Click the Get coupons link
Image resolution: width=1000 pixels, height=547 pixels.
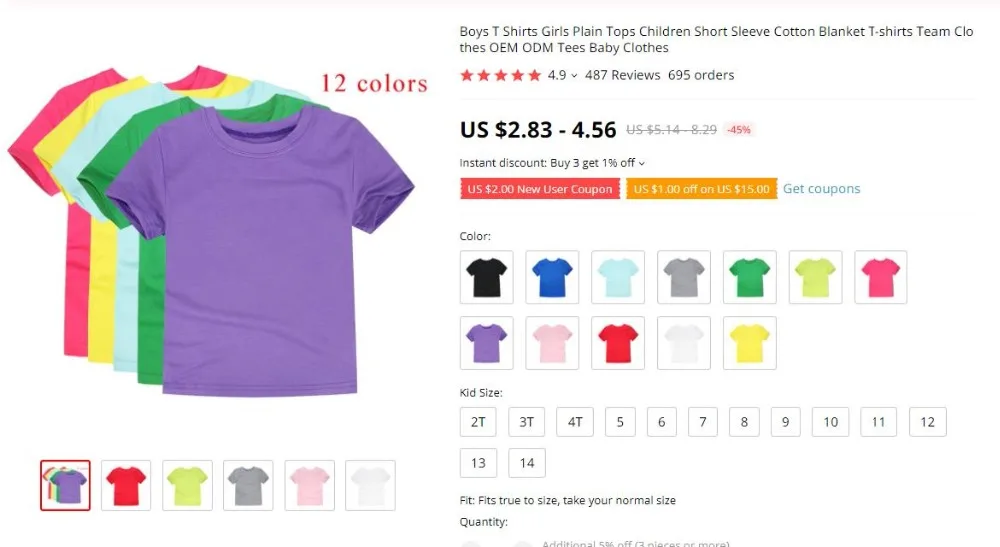click(821, 189)
